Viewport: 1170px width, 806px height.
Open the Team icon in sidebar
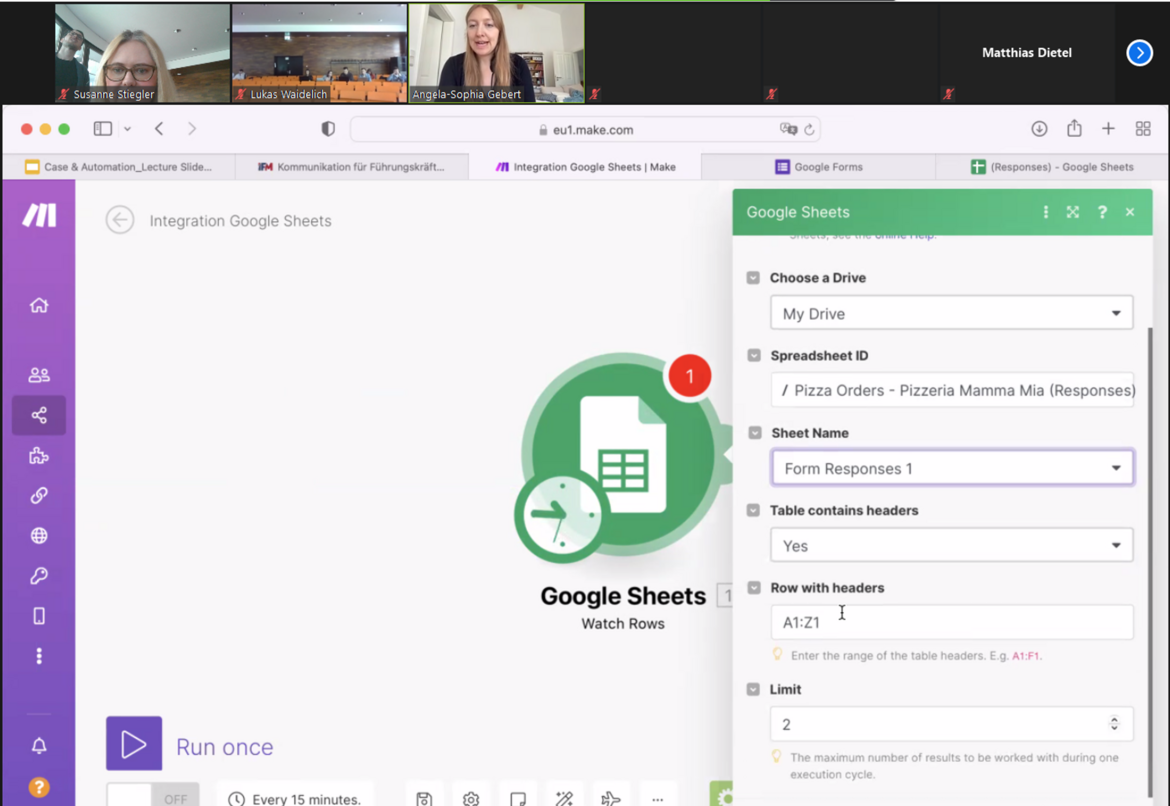tap(39, 375)
